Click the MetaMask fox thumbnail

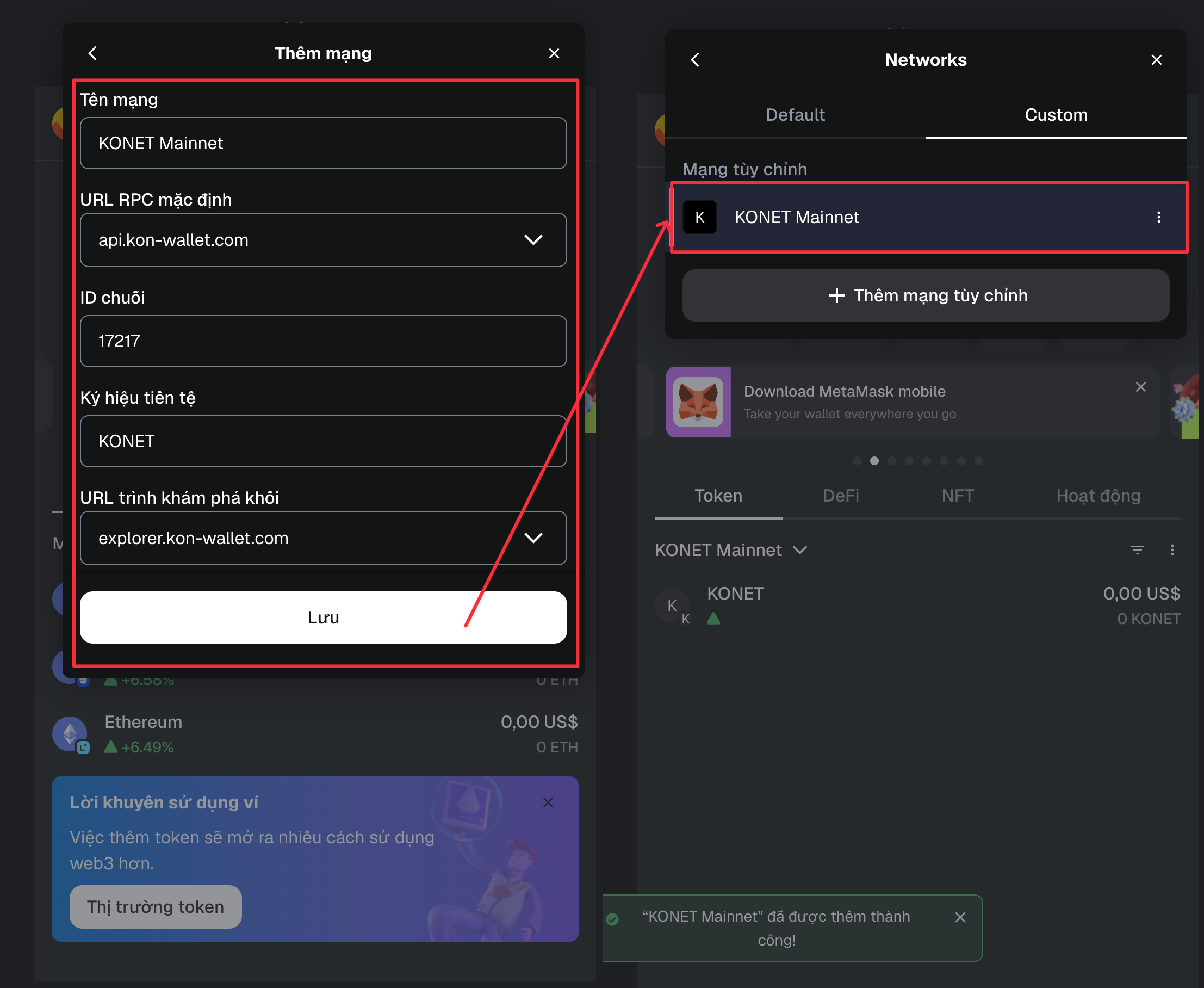pyautogui.click(x=698, y=403)
